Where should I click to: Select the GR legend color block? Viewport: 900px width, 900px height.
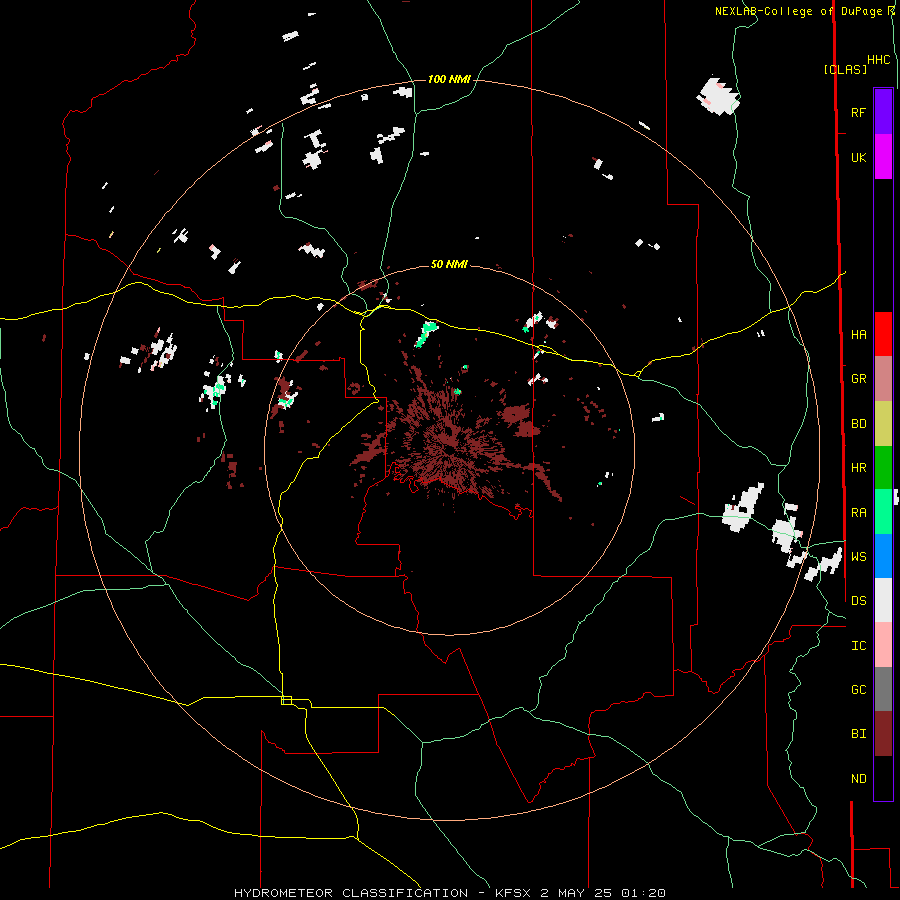point(883,379)
